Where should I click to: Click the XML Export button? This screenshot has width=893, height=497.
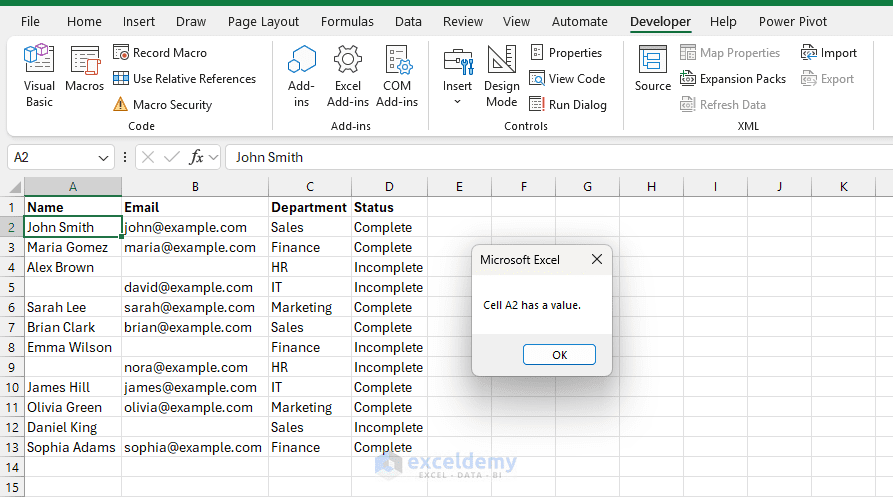coord(828,79)
